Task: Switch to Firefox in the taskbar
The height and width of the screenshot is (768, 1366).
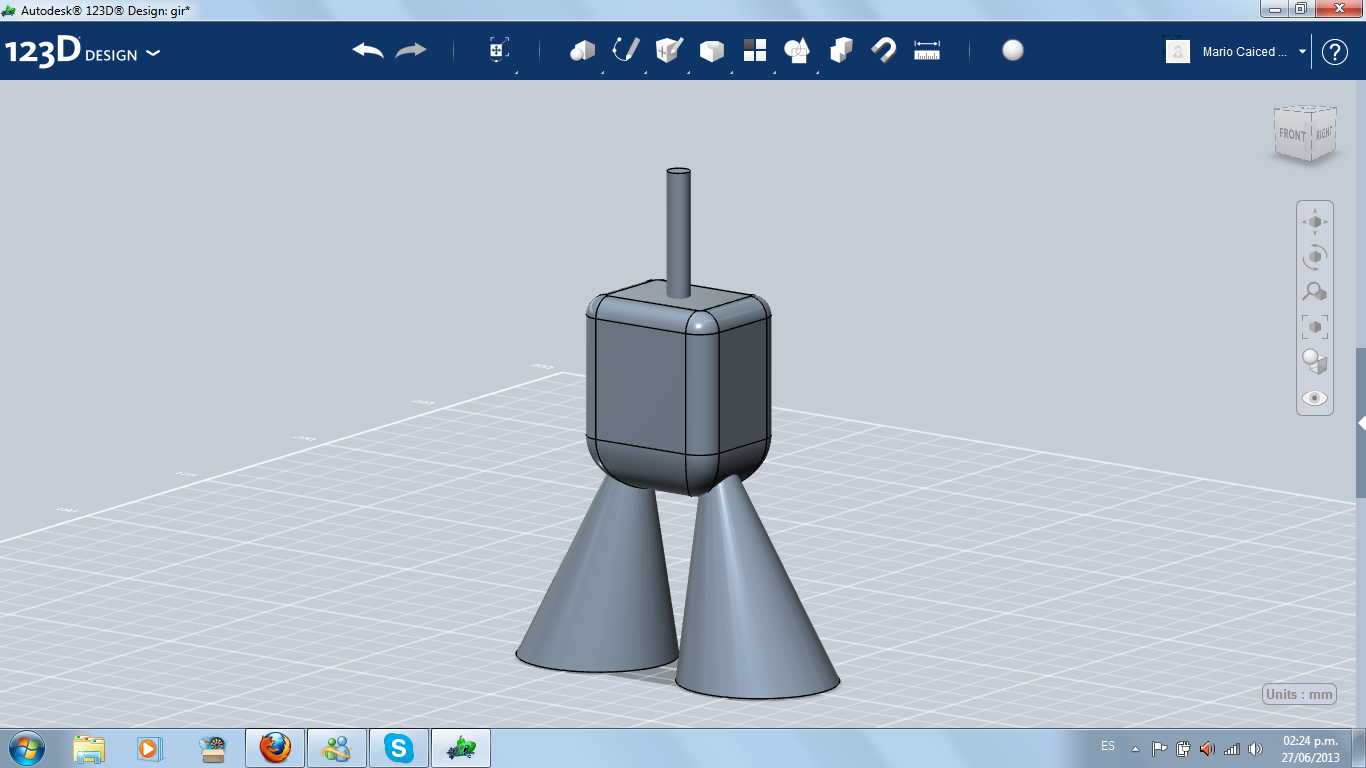Action: click(275, 748)
